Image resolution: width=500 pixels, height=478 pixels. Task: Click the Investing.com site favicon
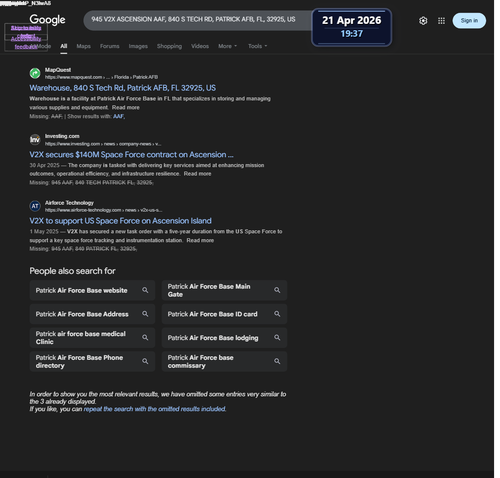pyautogui.click(x=35, y=139)
